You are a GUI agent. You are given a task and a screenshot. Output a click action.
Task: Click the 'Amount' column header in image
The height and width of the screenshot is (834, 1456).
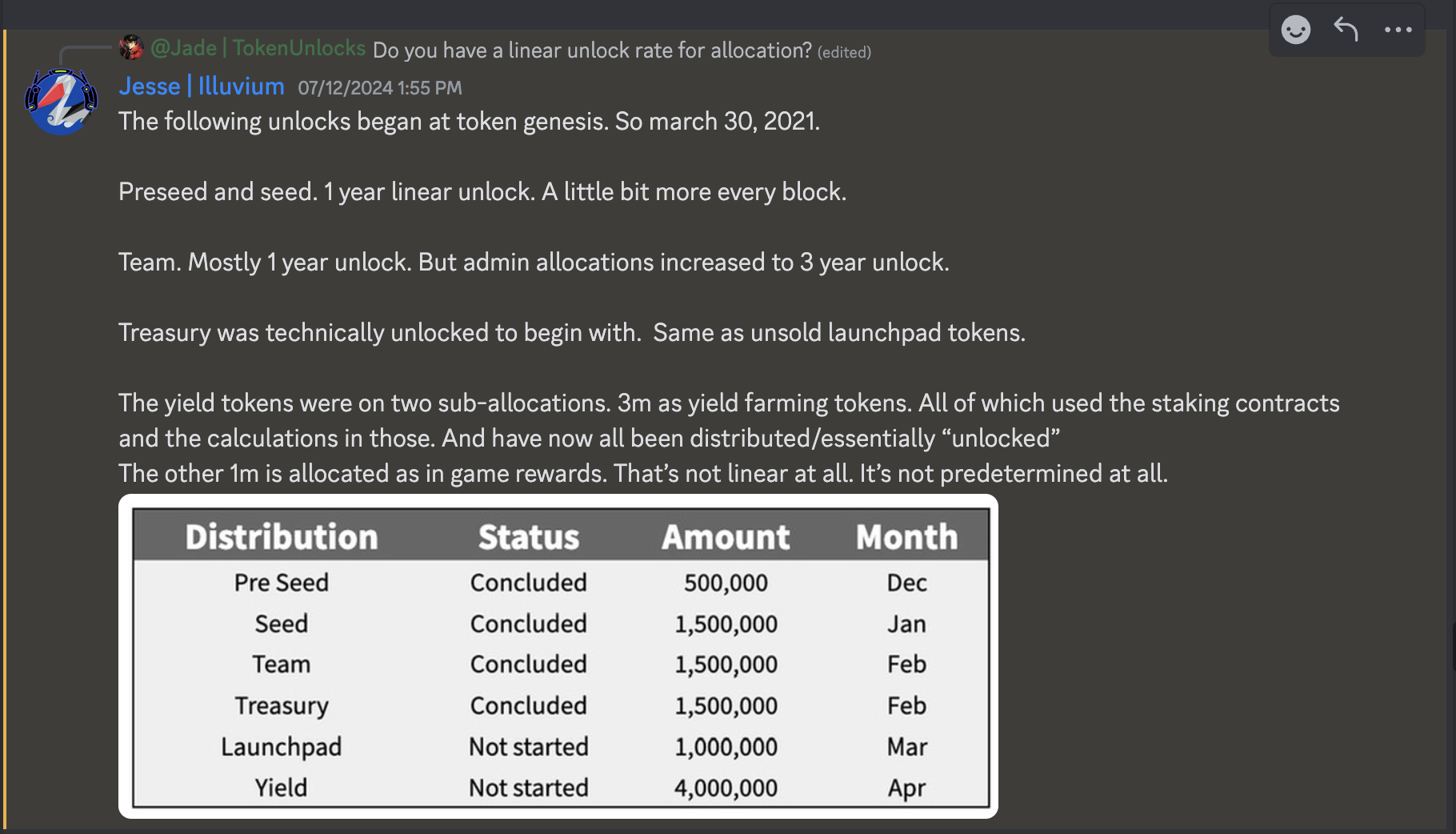point(726,537)
